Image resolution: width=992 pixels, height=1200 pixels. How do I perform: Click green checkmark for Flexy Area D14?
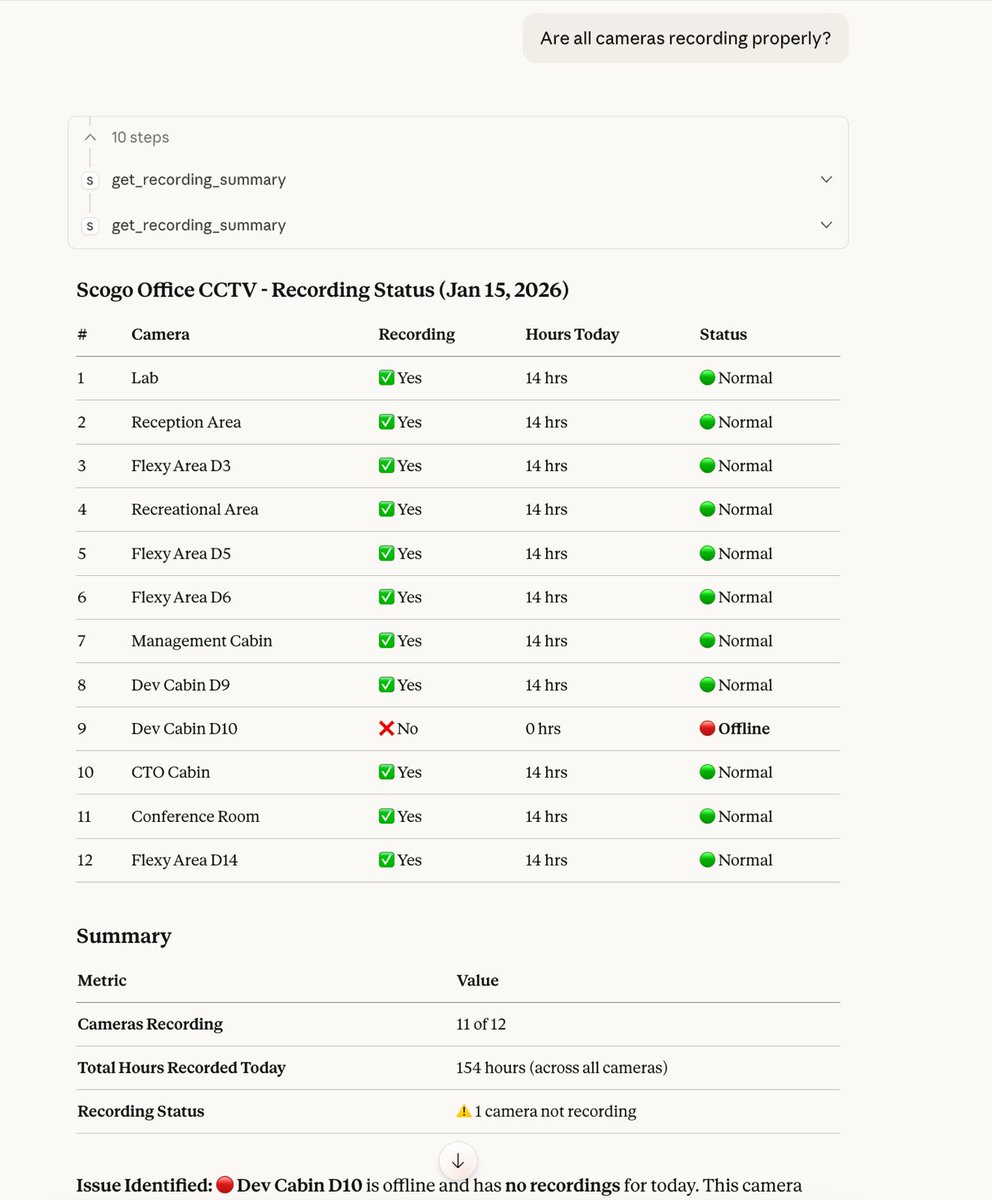386,860
